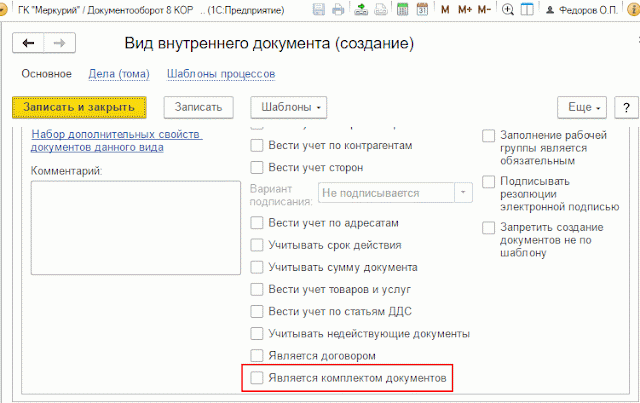
Task: Click the printer icon in title bar
Action: coord(338,9)
